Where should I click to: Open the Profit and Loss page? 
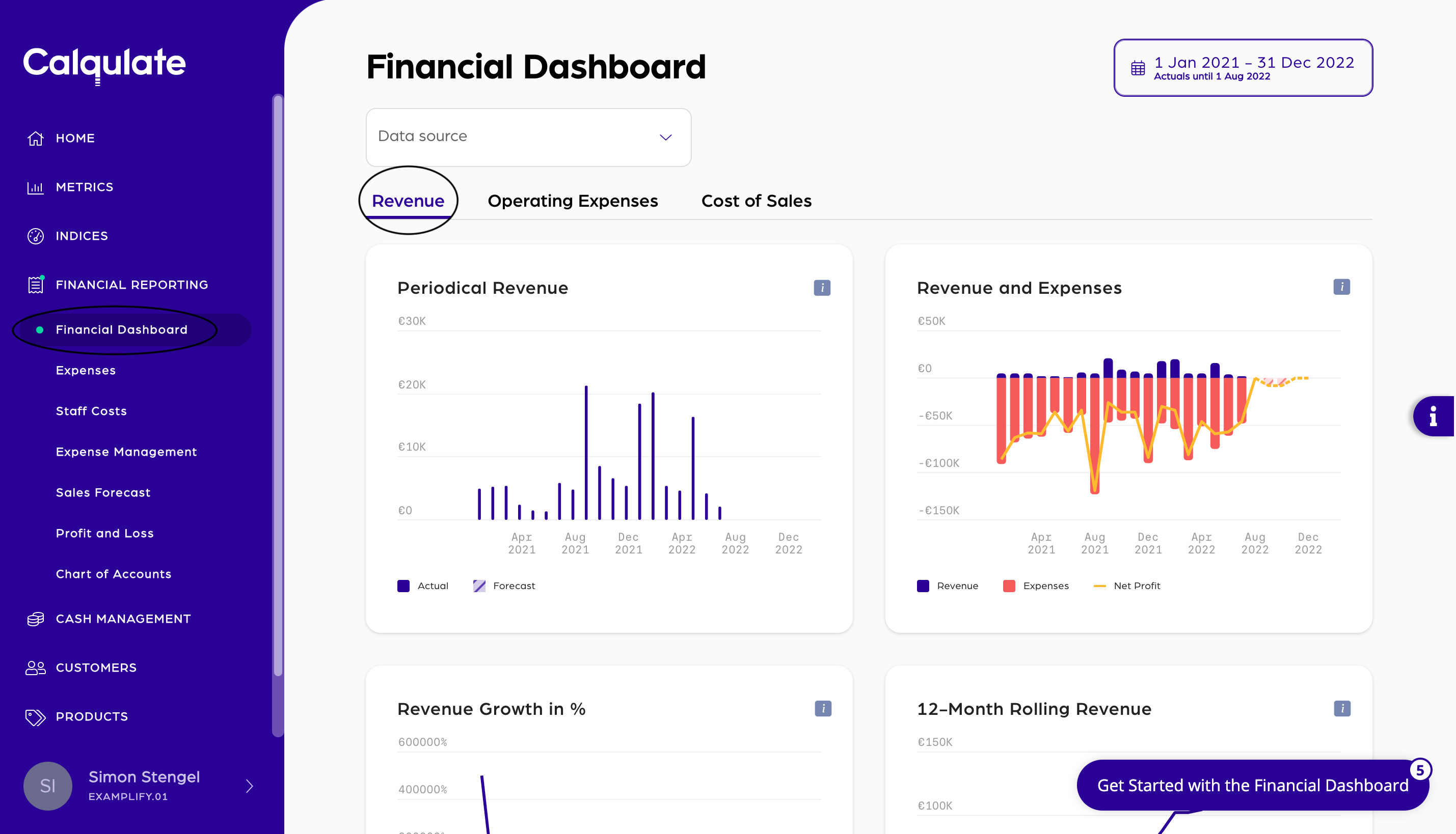click(x=104, y=533)
